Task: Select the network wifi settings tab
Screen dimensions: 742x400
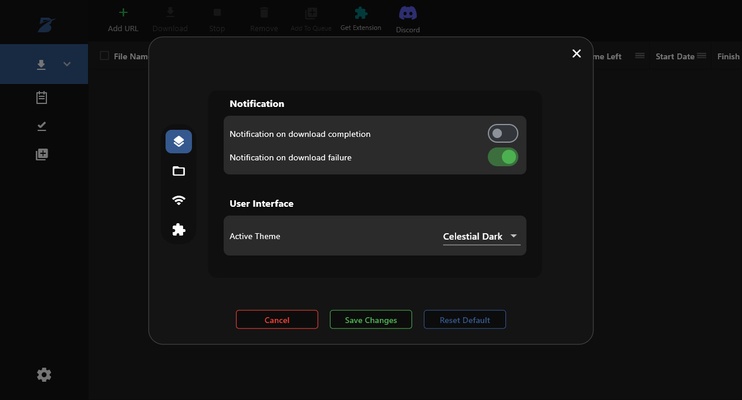Action: pos(178,200)
